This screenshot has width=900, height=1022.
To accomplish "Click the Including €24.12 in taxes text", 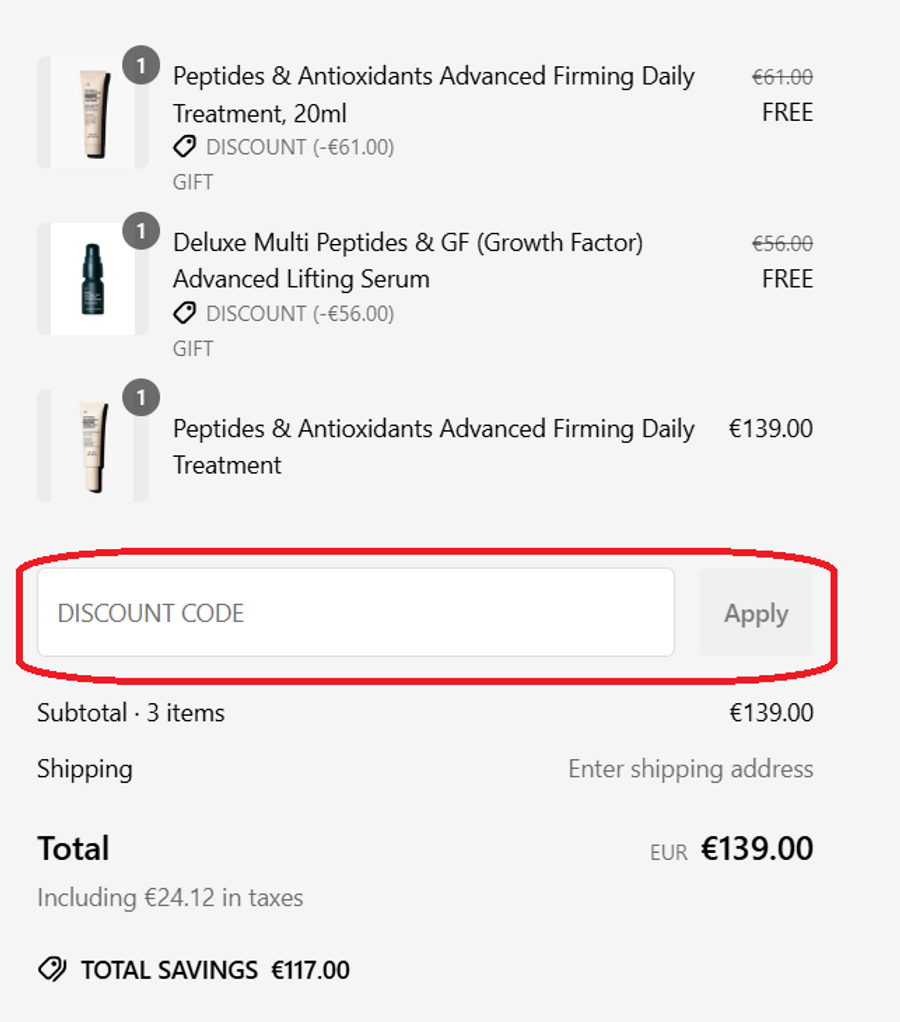I will pos(170,898).
